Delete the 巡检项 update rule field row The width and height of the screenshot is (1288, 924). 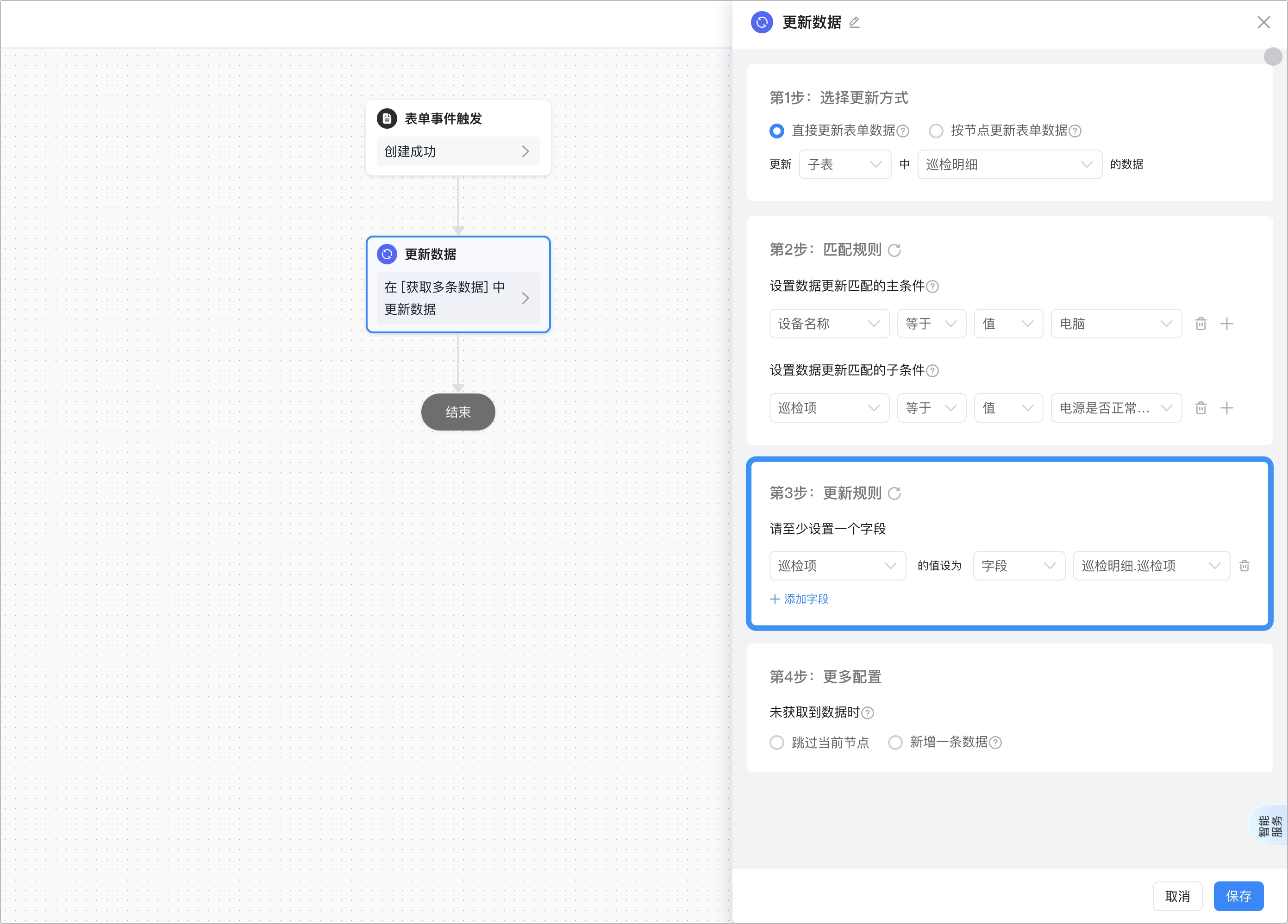1244,566
